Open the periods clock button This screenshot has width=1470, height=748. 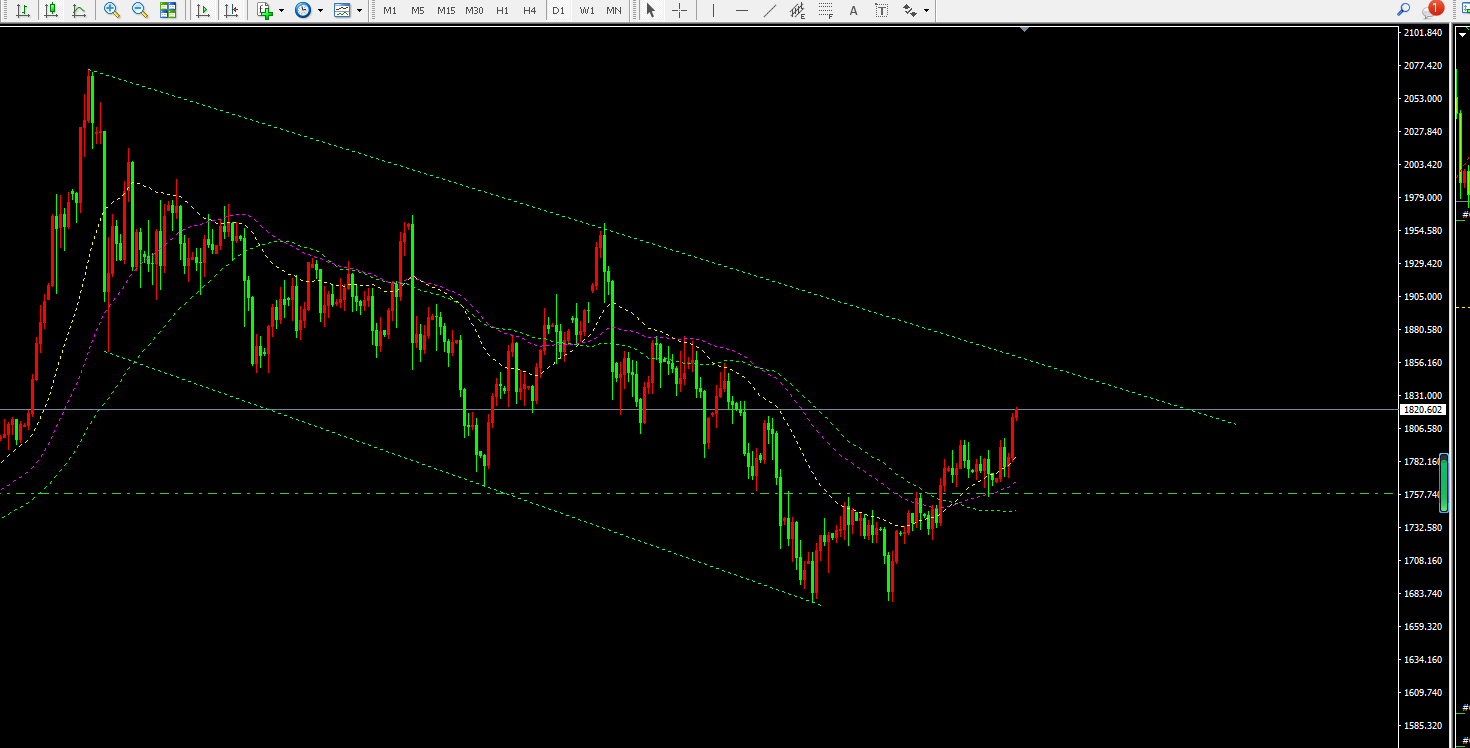tap(303, 10)
